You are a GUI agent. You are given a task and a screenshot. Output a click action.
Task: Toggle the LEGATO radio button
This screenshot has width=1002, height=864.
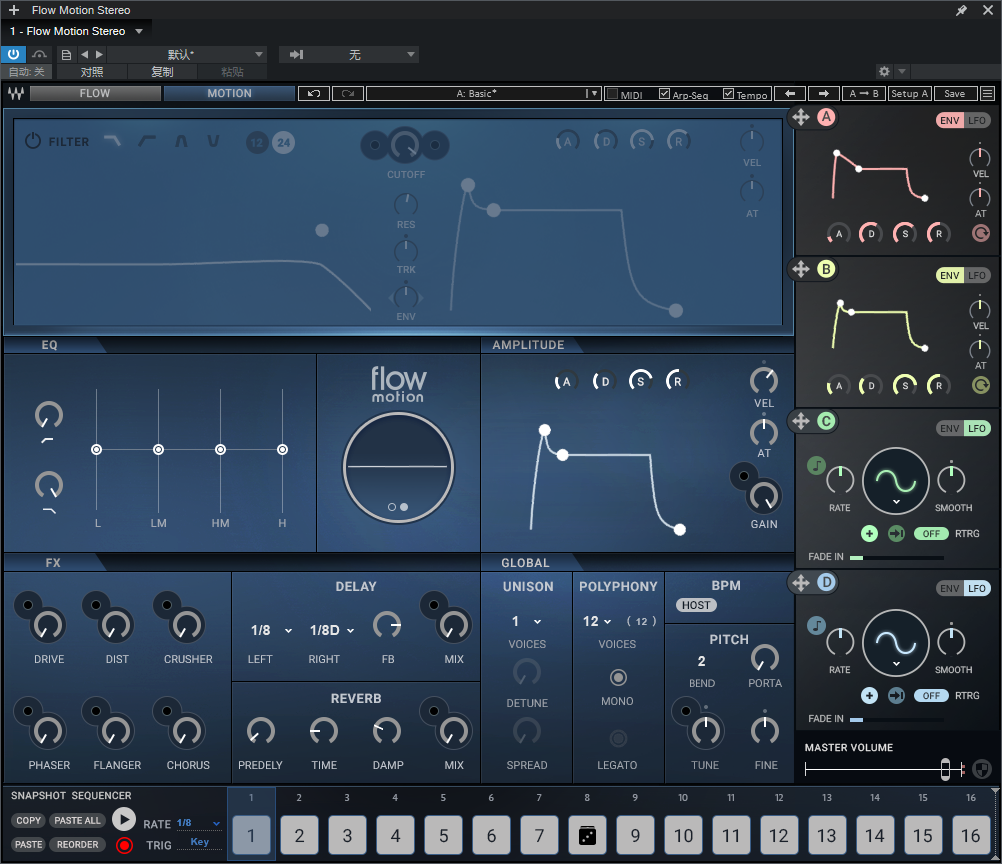[618, 739]
